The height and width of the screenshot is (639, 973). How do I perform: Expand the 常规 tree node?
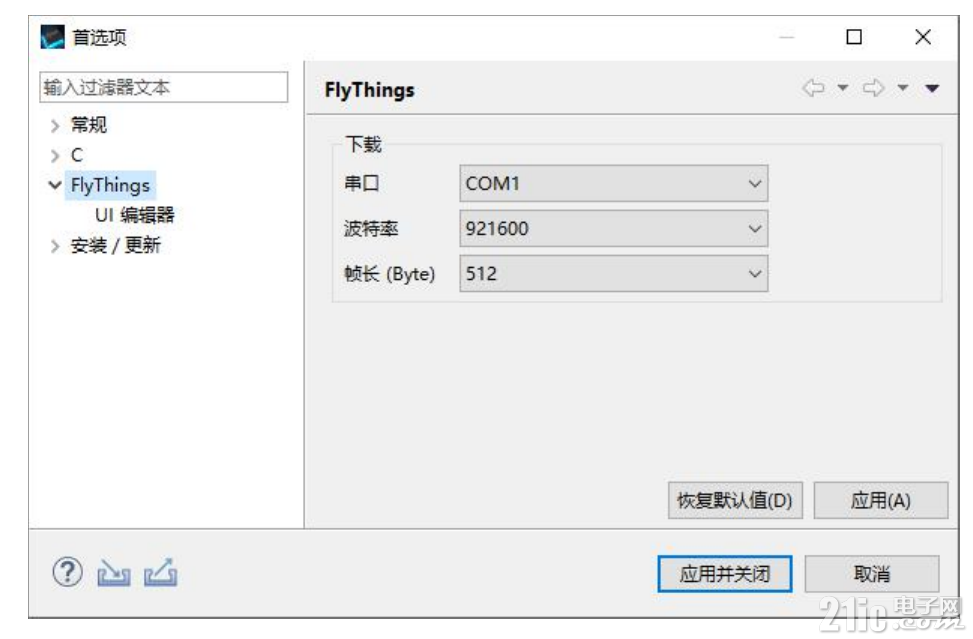click(x=55, y=126)
